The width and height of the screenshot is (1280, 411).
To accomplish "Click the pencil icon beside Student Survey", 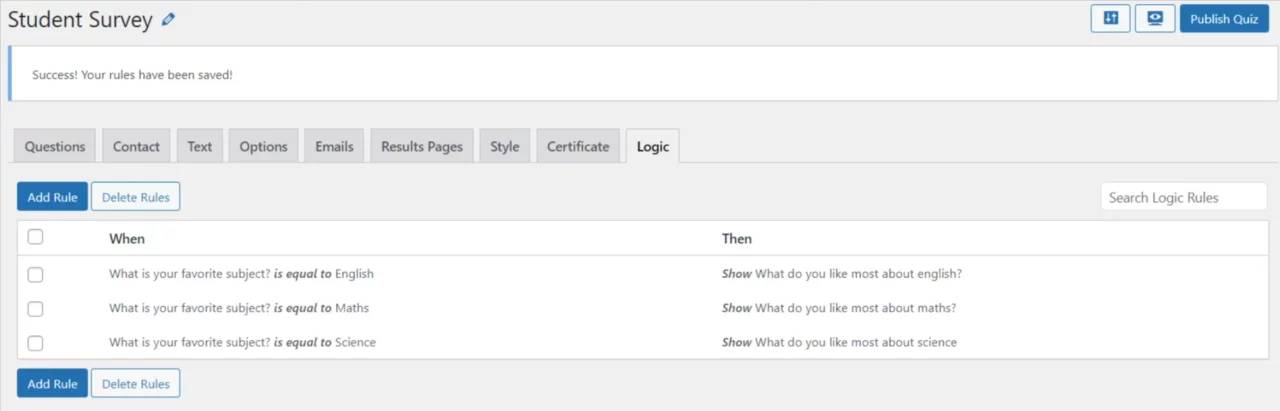I will tap(168, 20).
